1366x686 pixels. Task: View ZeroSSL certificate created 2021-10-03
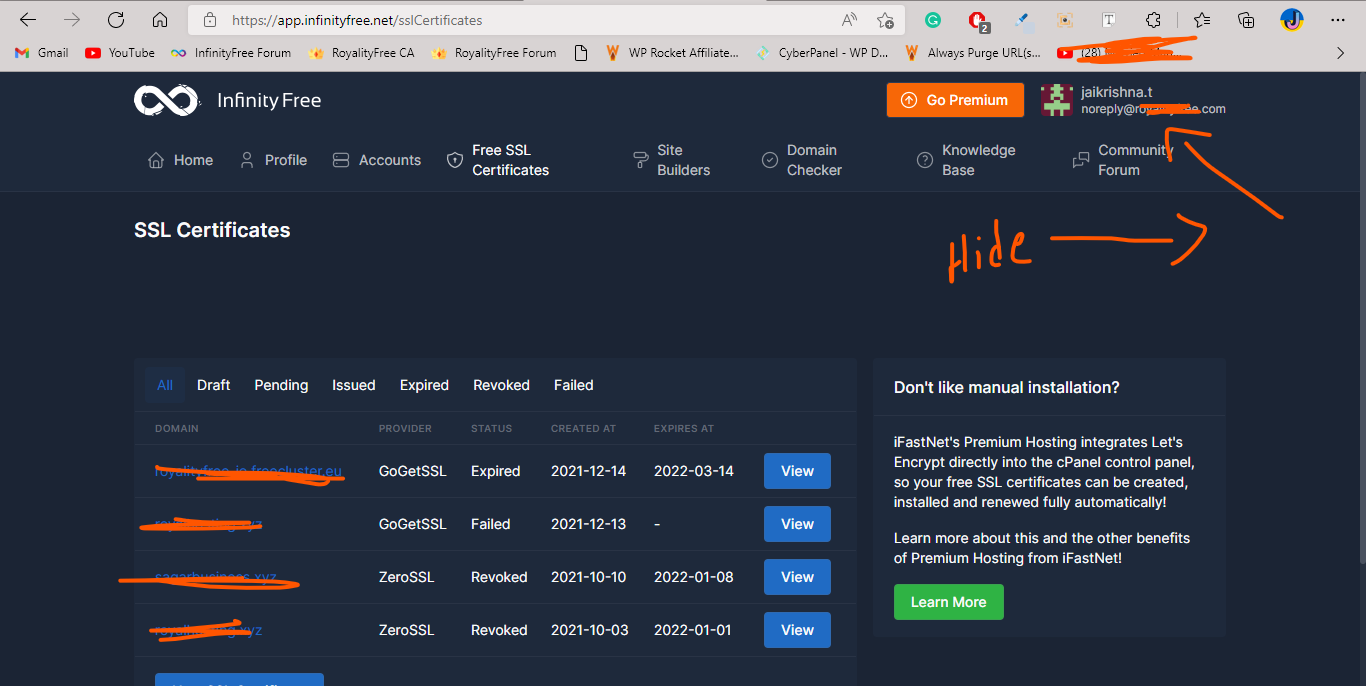coord(797,630)
